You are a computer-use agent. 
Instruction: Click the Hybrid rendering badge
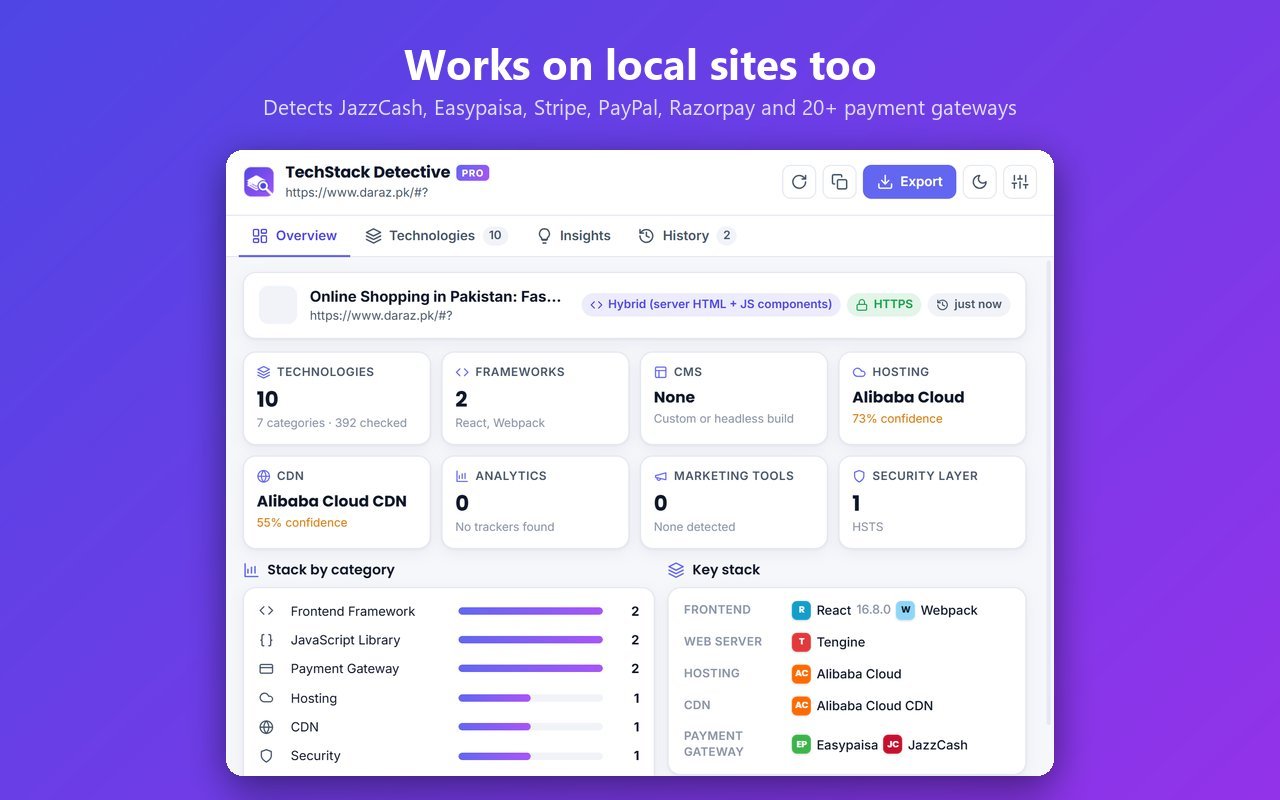point(711,305)
